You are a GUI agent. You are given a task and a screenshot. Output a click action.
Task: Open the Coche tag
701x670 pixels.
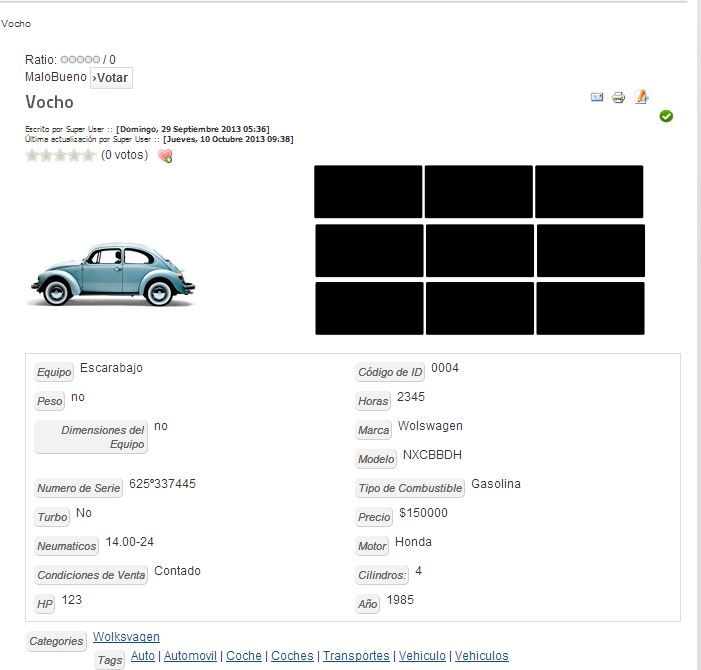pos(244,656)
